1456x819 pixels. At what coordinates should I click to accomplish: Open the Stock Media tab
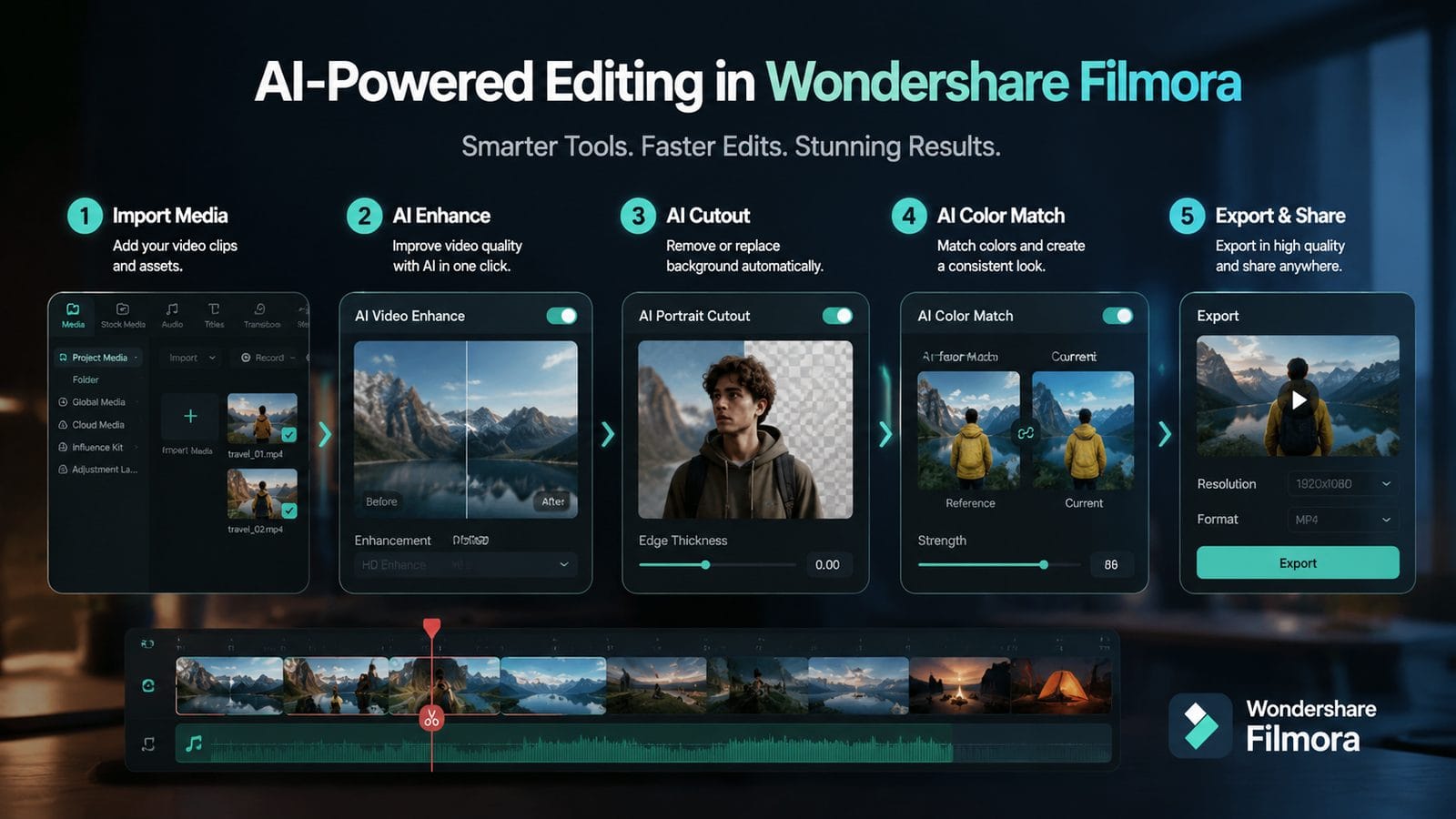tap(123, 316)
